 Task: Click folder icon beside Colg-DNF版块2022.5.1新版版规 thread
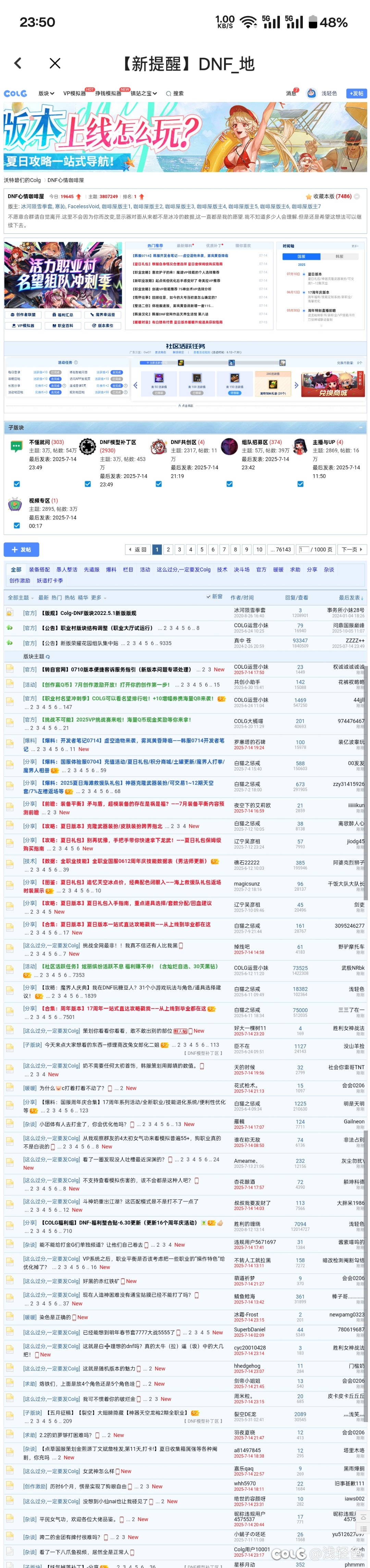pyautogui.click(x=10, y=613)
